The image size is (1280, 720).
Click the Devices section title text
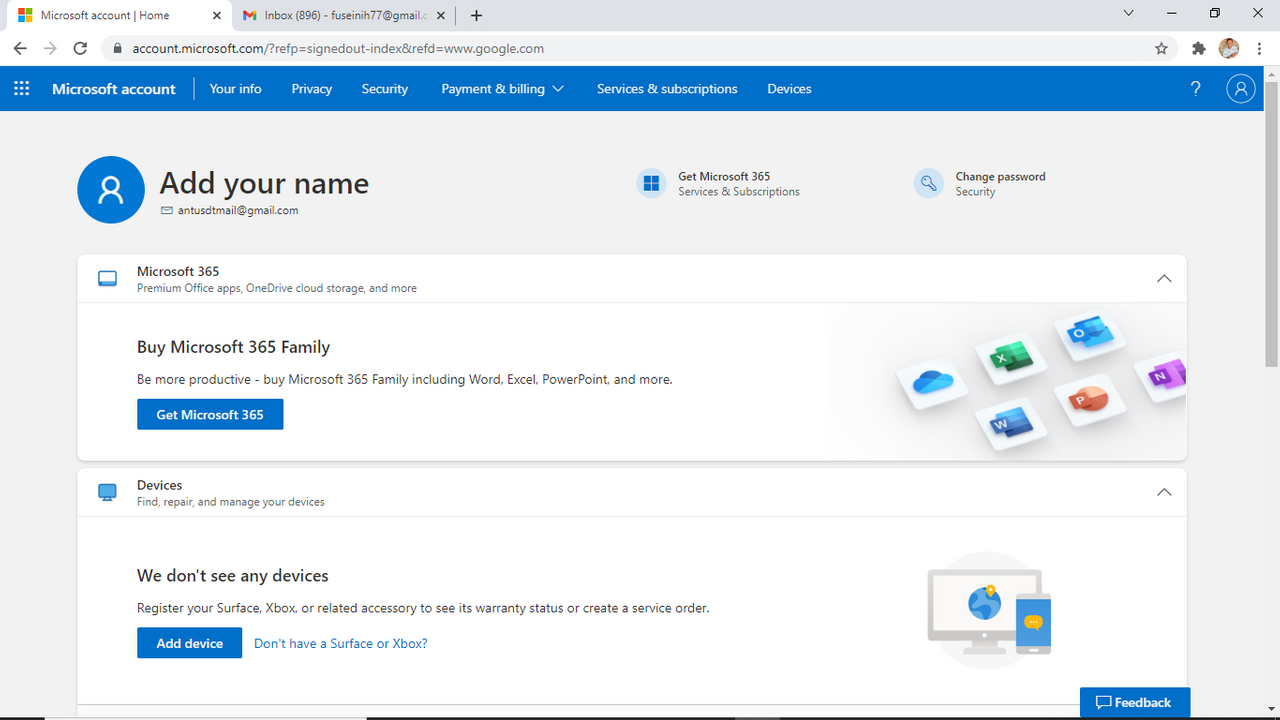pos(160,485)
